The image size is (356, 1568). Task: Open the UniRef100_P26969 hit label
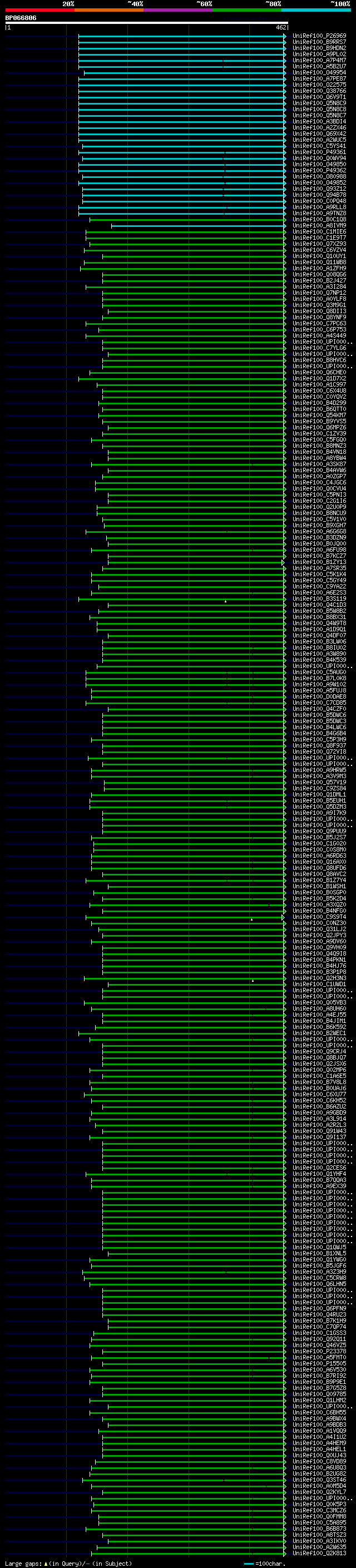(x=319, y=36)
